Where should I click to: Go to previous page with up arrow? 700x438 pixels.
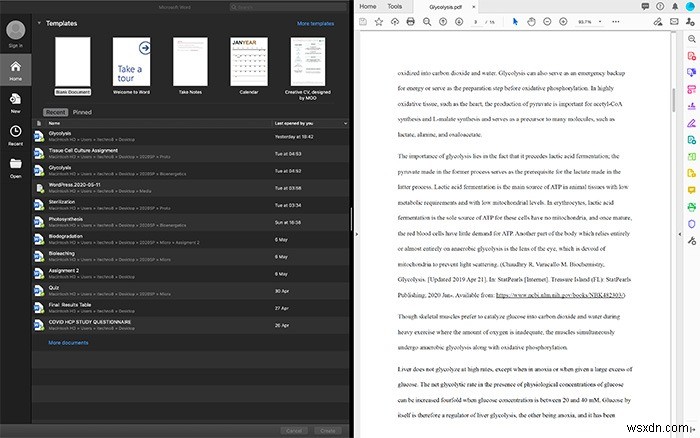tap(443, 21)
